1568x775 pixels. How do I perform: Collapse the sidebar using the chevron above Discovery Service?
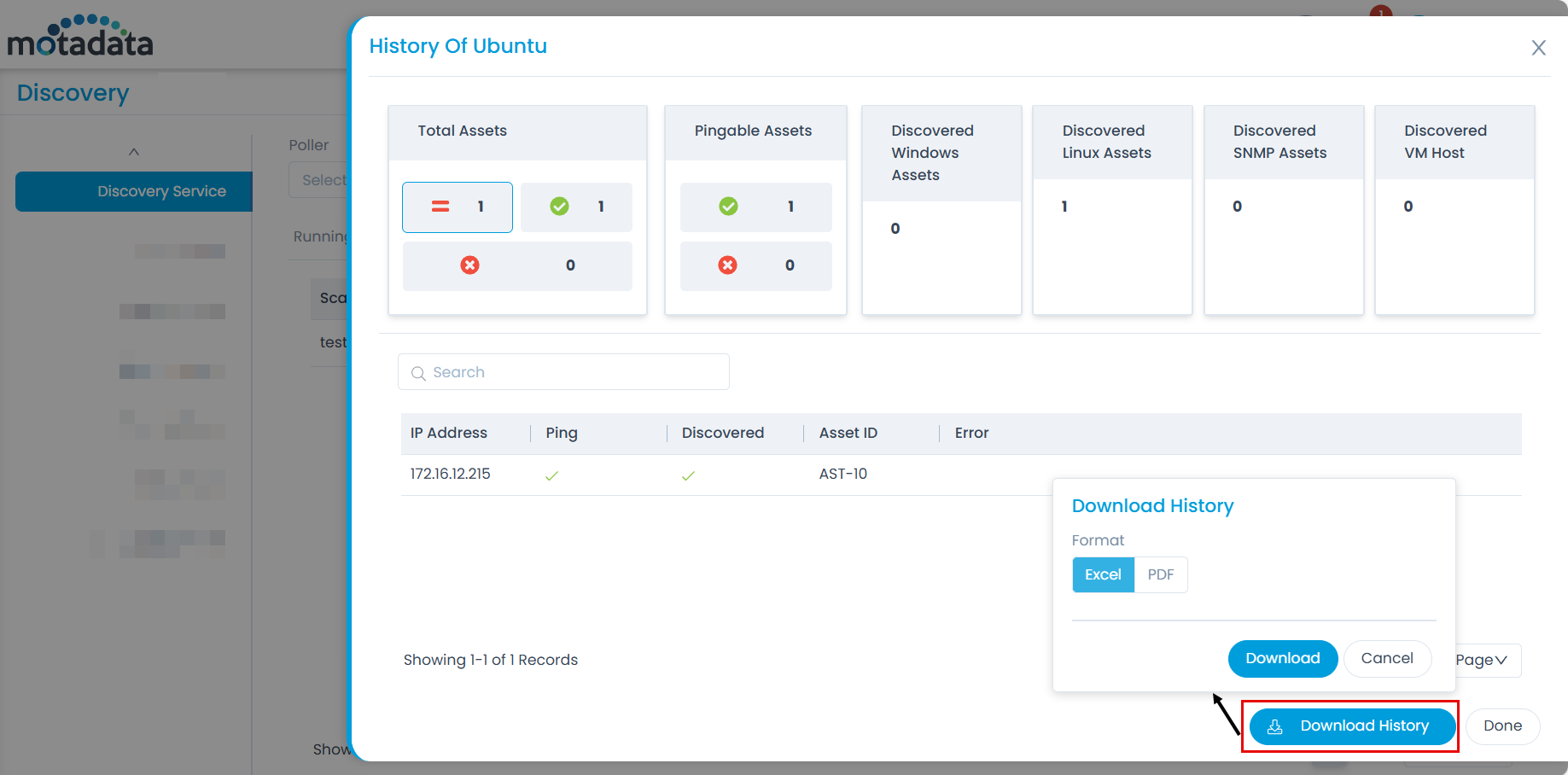point(133,151)
